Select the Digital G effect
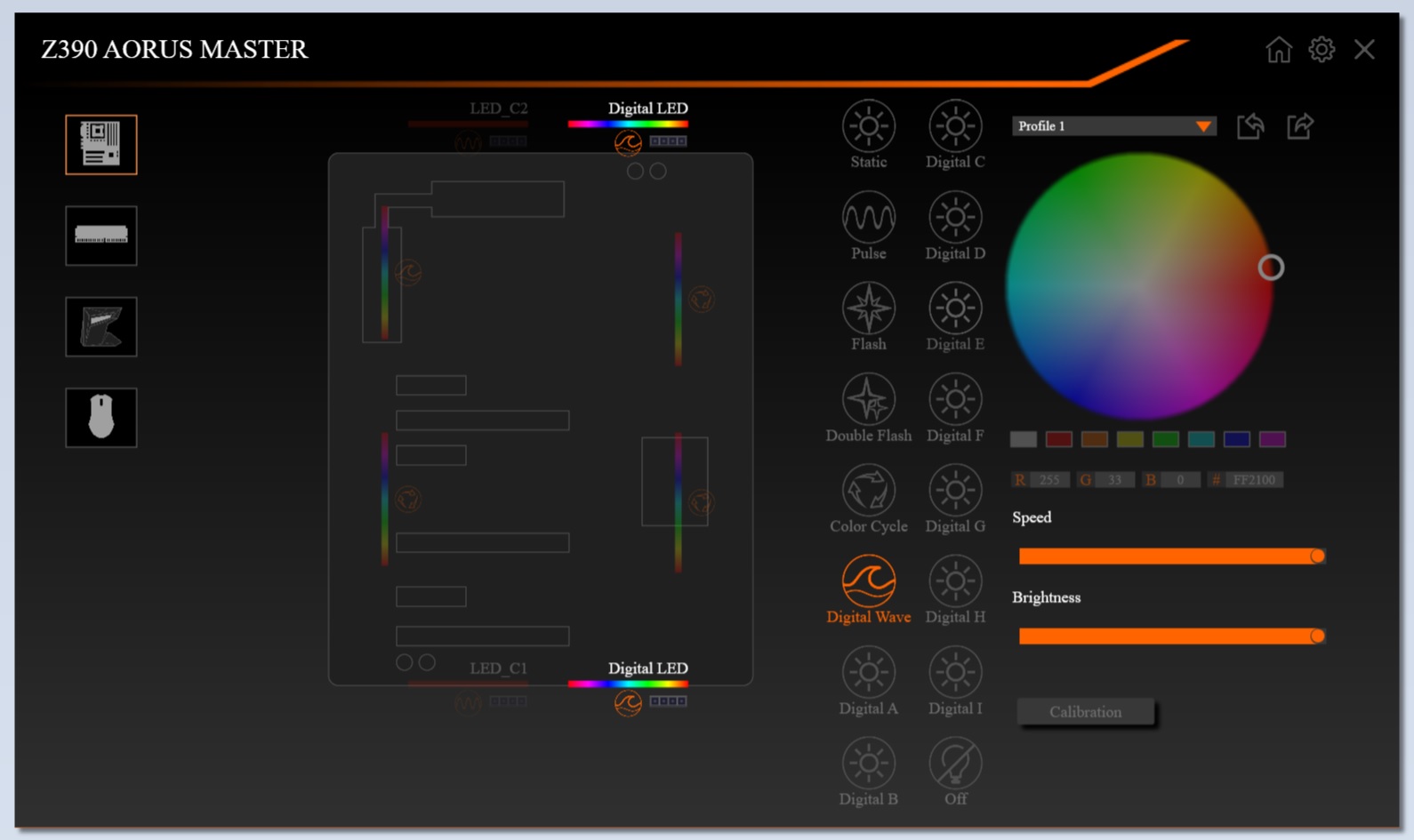This screenshot has height=840, width=1414. pyautogui.click(x=955, y=490)
